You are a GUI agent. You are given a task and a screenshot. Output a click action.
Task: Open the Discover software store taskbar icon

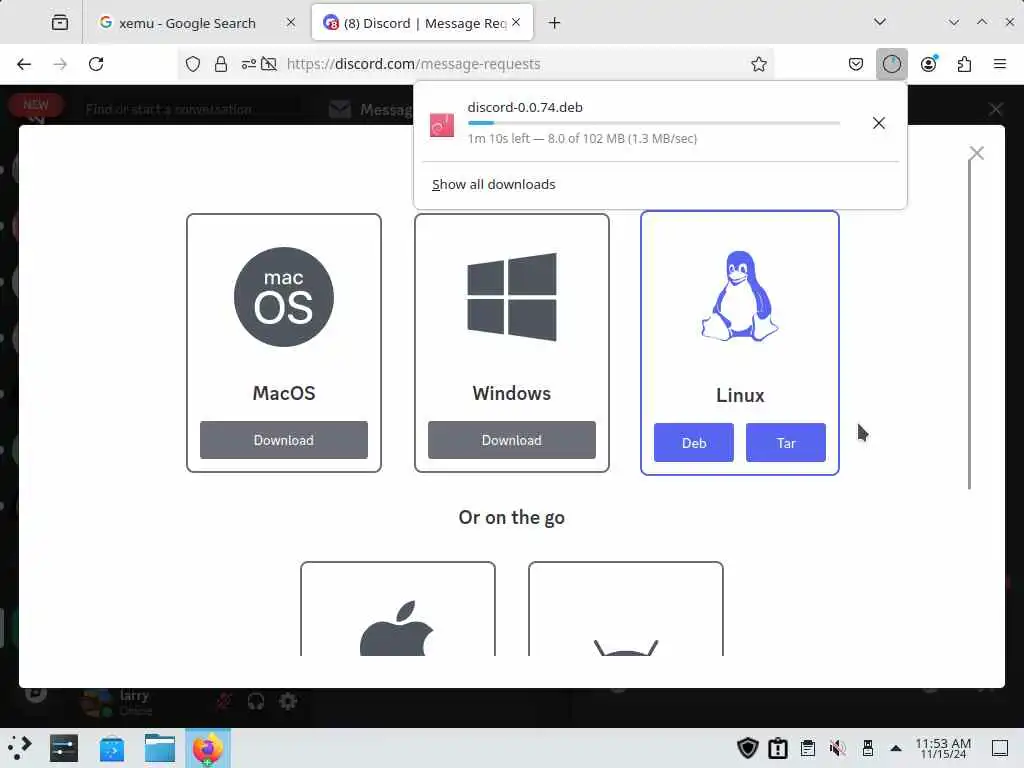[112, 748]
